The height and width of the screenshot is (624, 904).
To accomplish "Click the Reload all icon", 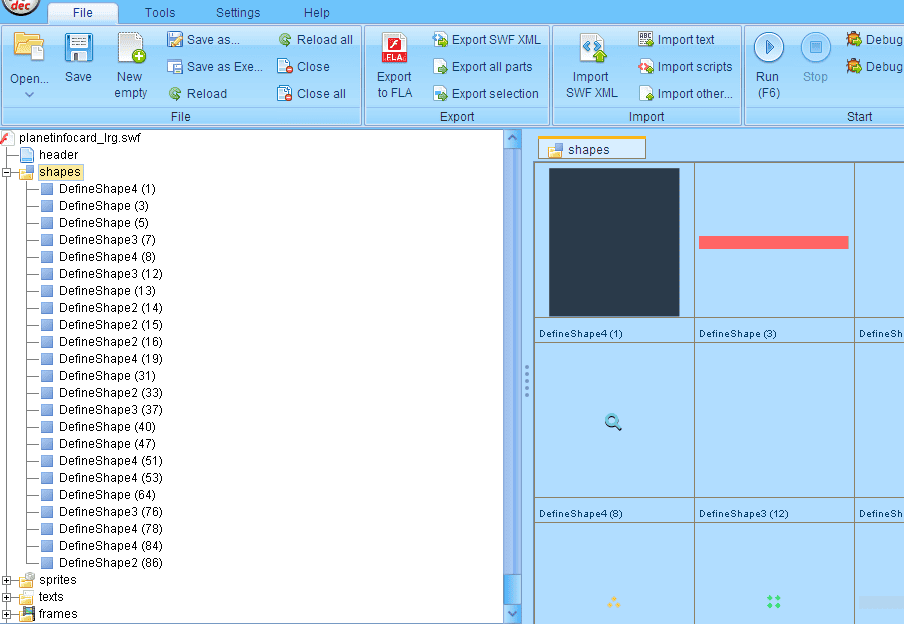I will click(285, 40).
